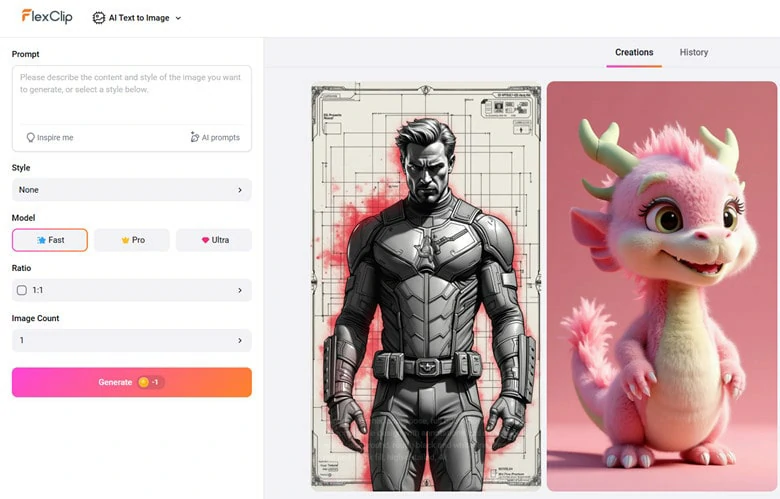Screen dimensions: 780x499
Task: Click the blue icon on Fast
Action: [41, 240]
